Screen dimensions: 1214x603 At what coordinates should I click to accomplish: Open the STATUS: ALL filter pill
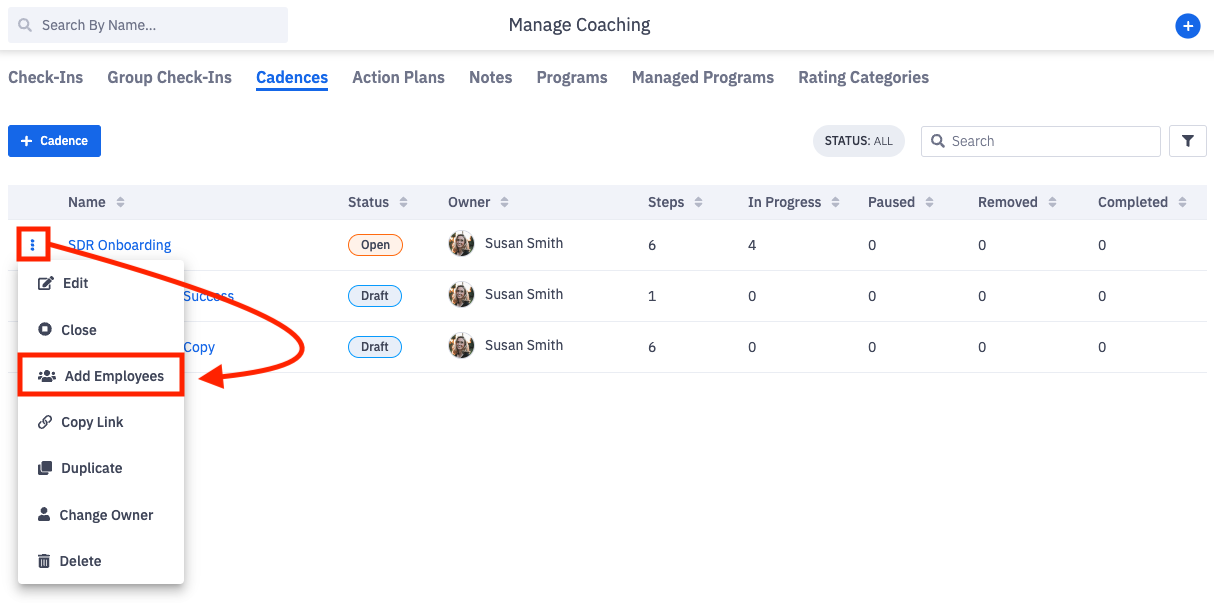tap(858, 141)
